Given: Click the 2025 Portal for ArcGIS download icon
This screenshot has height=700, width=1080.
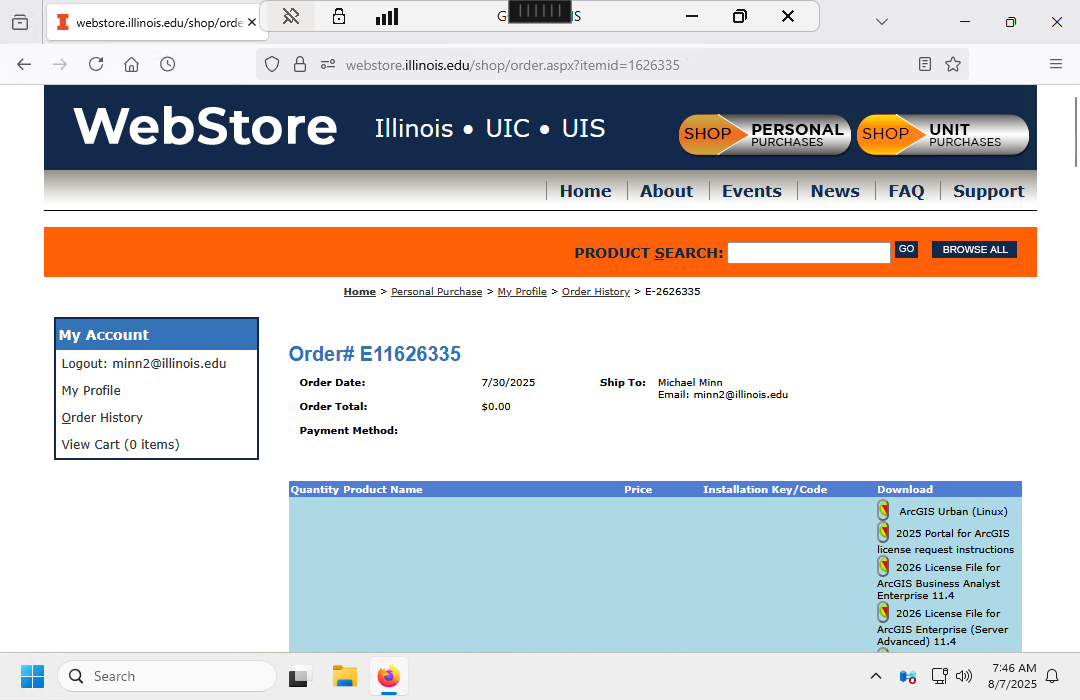Looking at the screenshot, I should click(x=884, y=532).
